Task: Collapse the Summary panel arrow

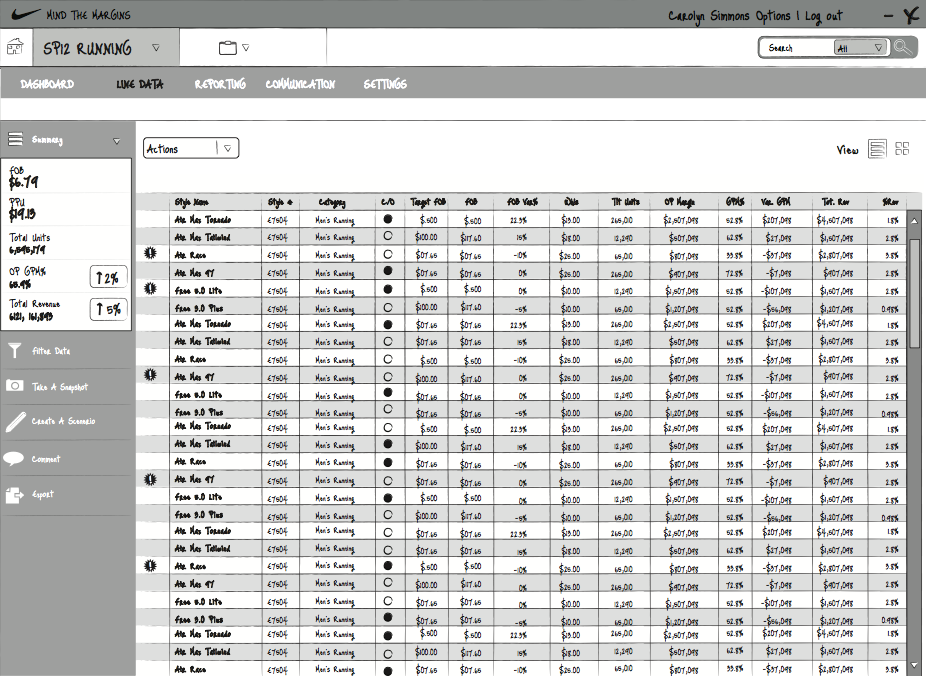Action: 116,141
